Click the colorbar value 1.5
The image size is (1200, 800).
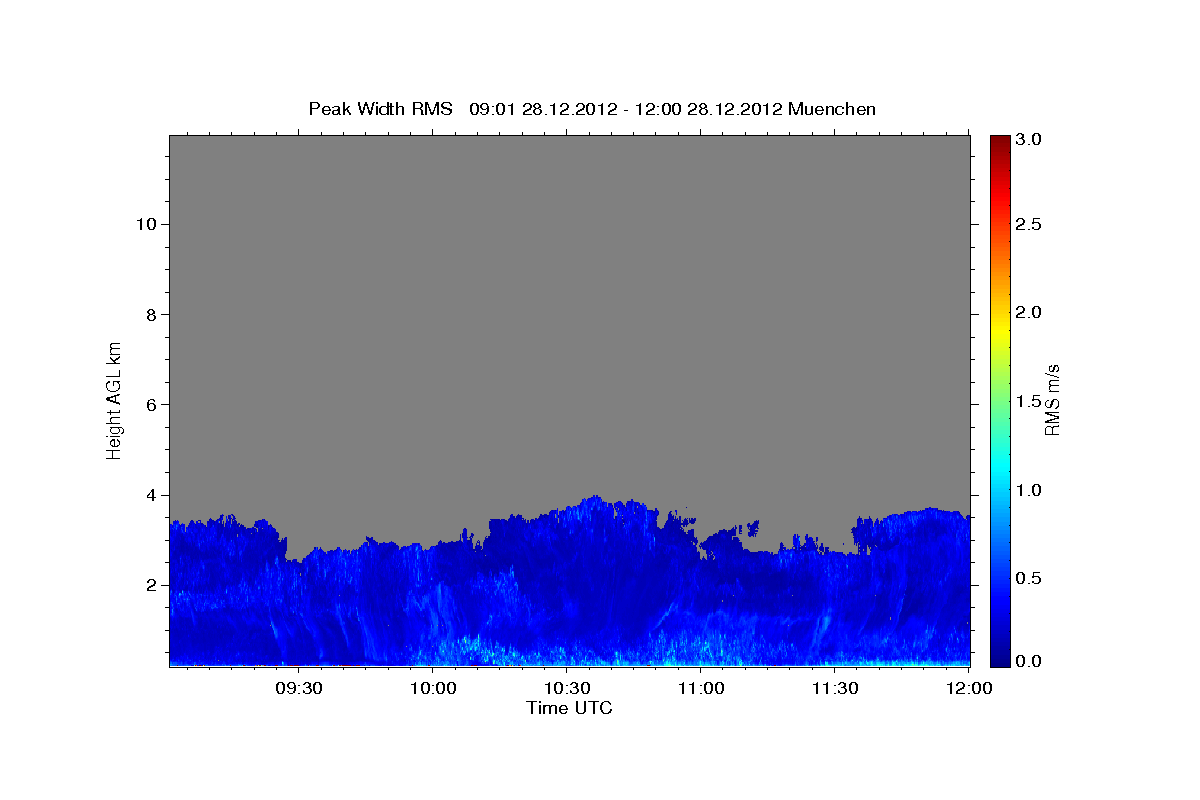coord(1030,401)
